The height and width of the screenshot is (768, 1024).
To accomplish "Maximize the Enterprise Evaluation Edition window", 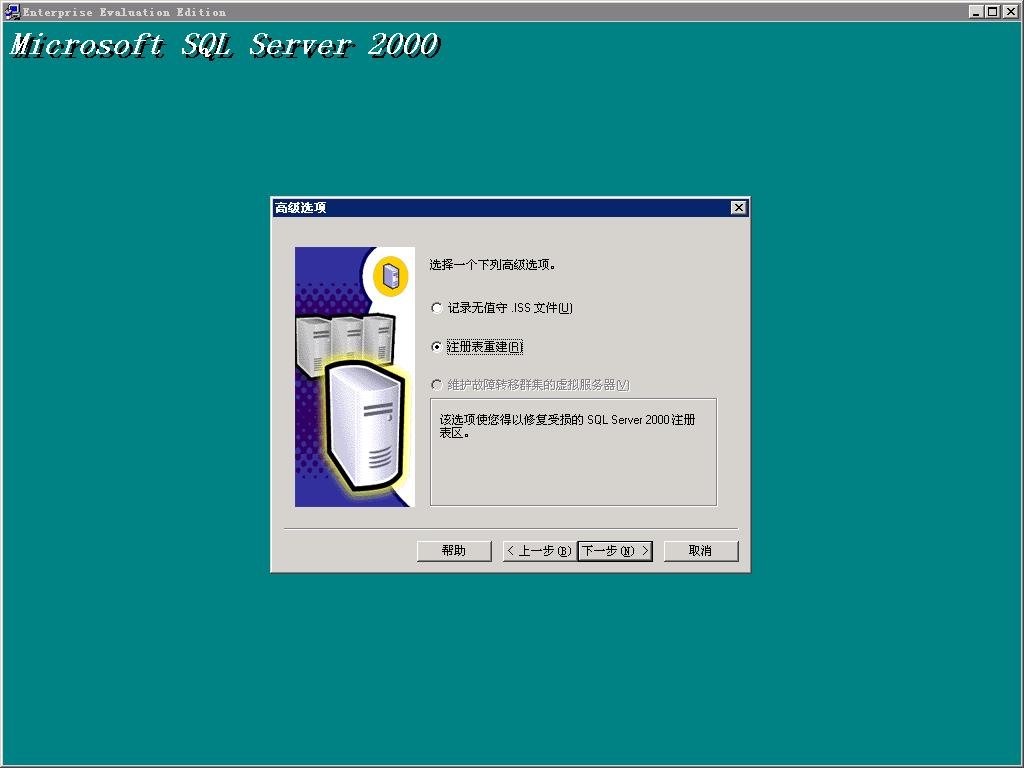I will point(993,12).
